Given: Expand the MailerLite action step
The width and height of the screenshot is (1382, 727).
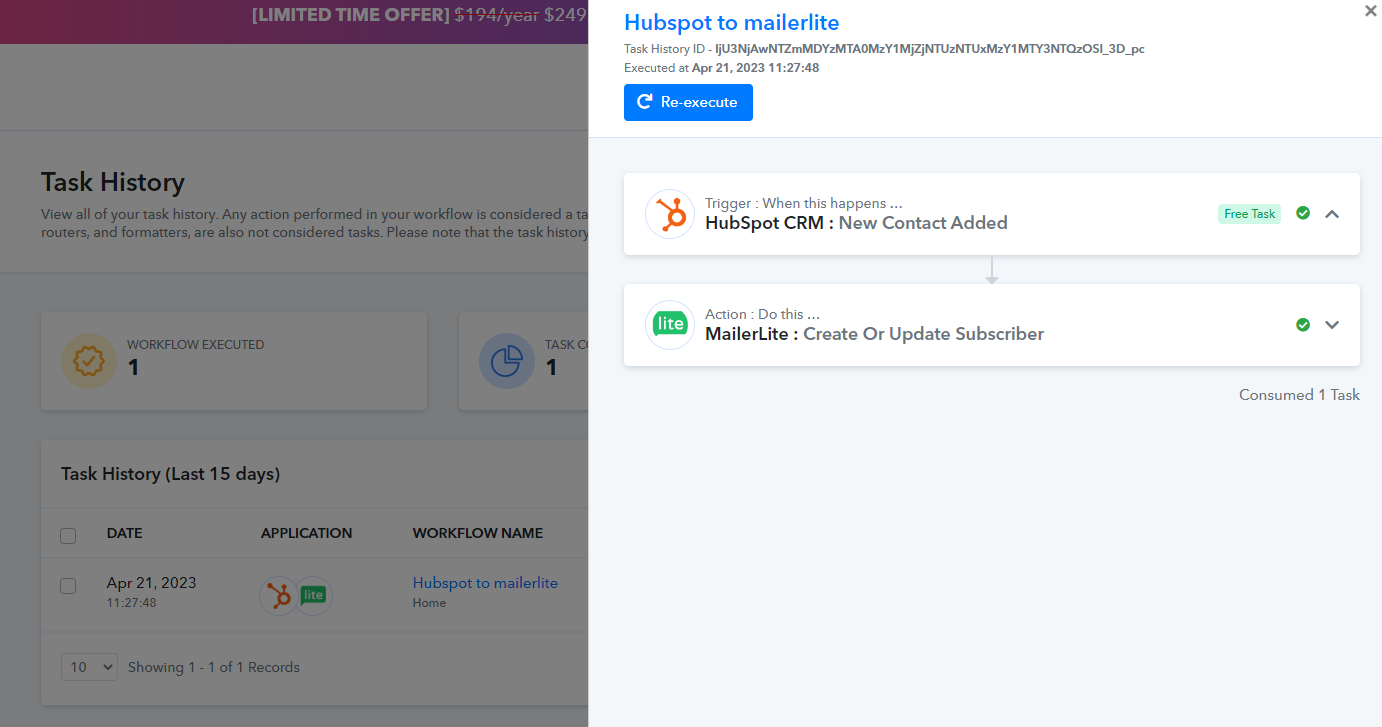Looking at the screenshot, I should point(1332,324).
